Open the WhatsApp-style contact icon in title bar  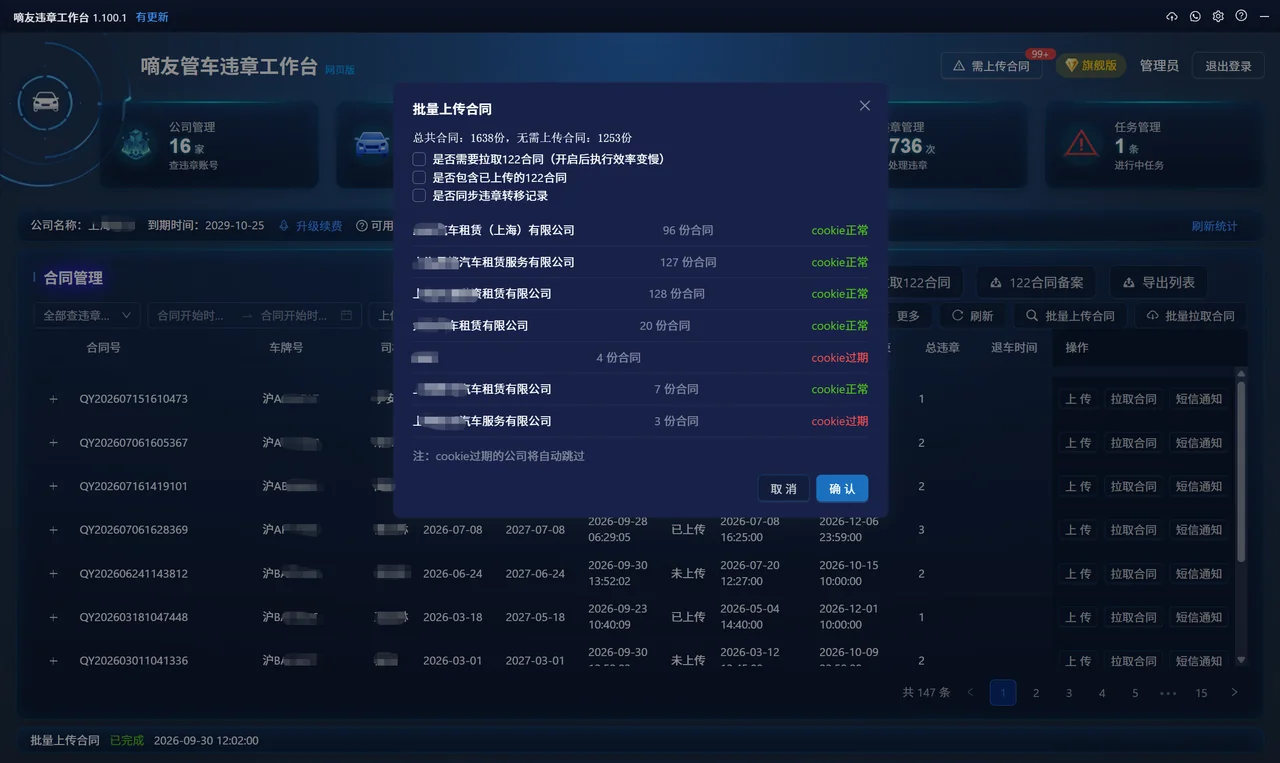coord(1195,16)
